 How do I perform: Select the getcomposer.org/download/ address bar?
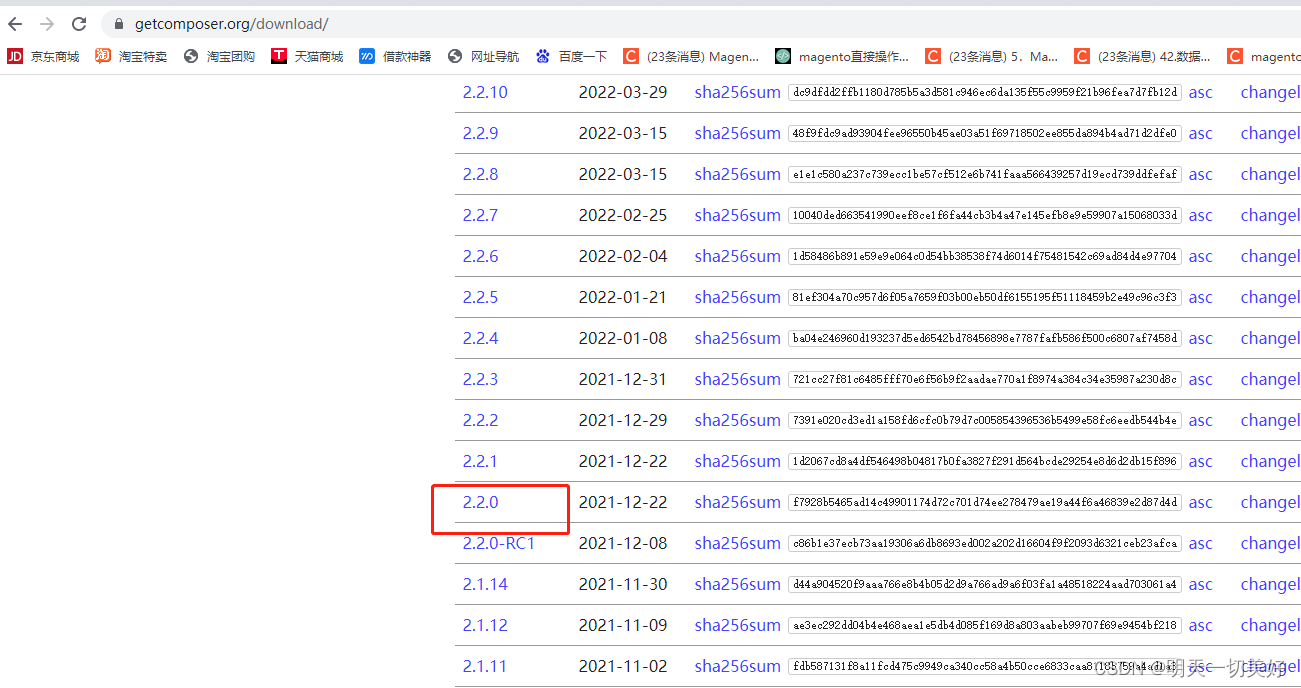coord(700,24)
